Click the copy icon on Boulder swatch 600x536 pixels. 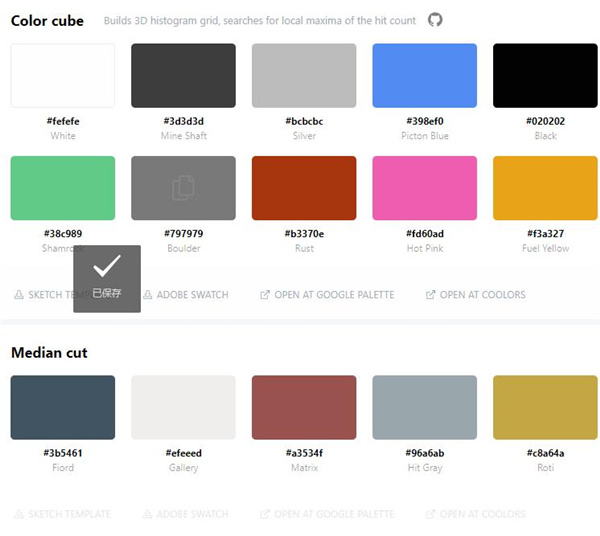click(x=183, y=187)
